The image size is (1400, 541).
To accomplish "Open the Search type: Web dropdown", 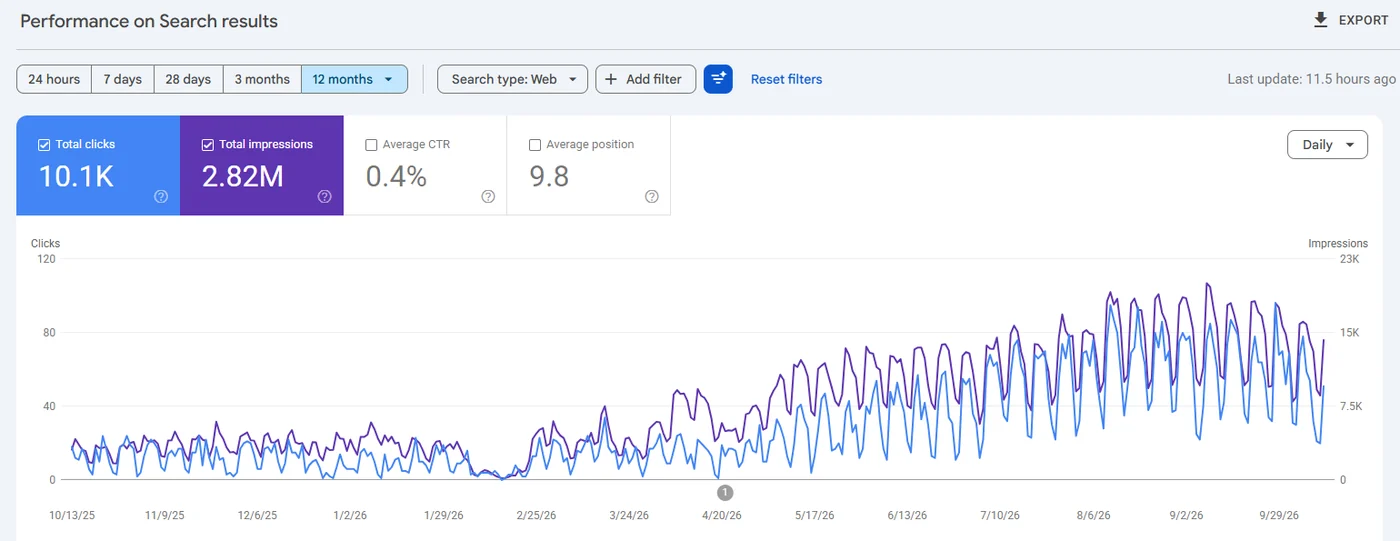I will [512, 79].
